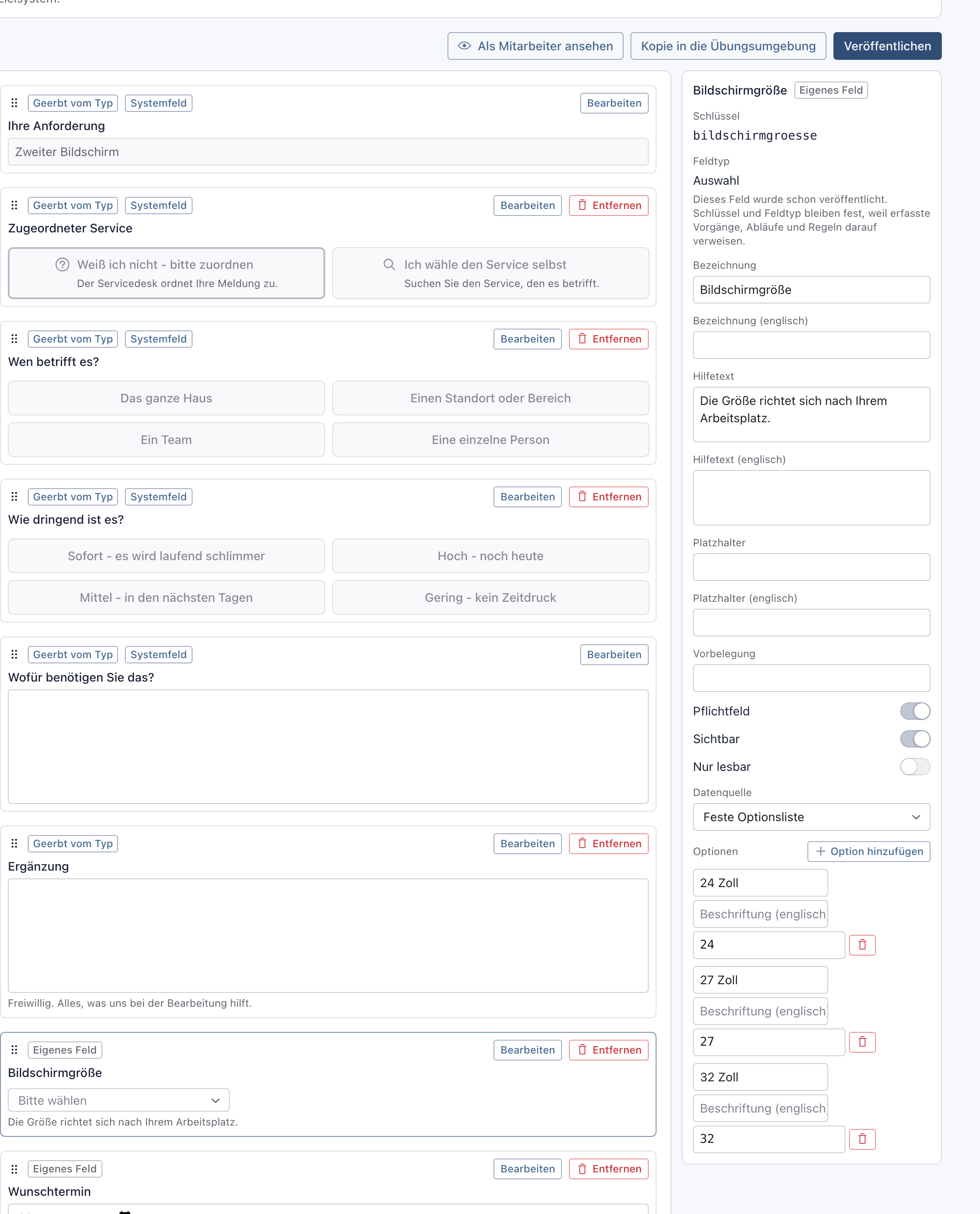Screen dimensions: 980x1214
Task: Choose Eine einzelne Person option
Action: (490, 440)
